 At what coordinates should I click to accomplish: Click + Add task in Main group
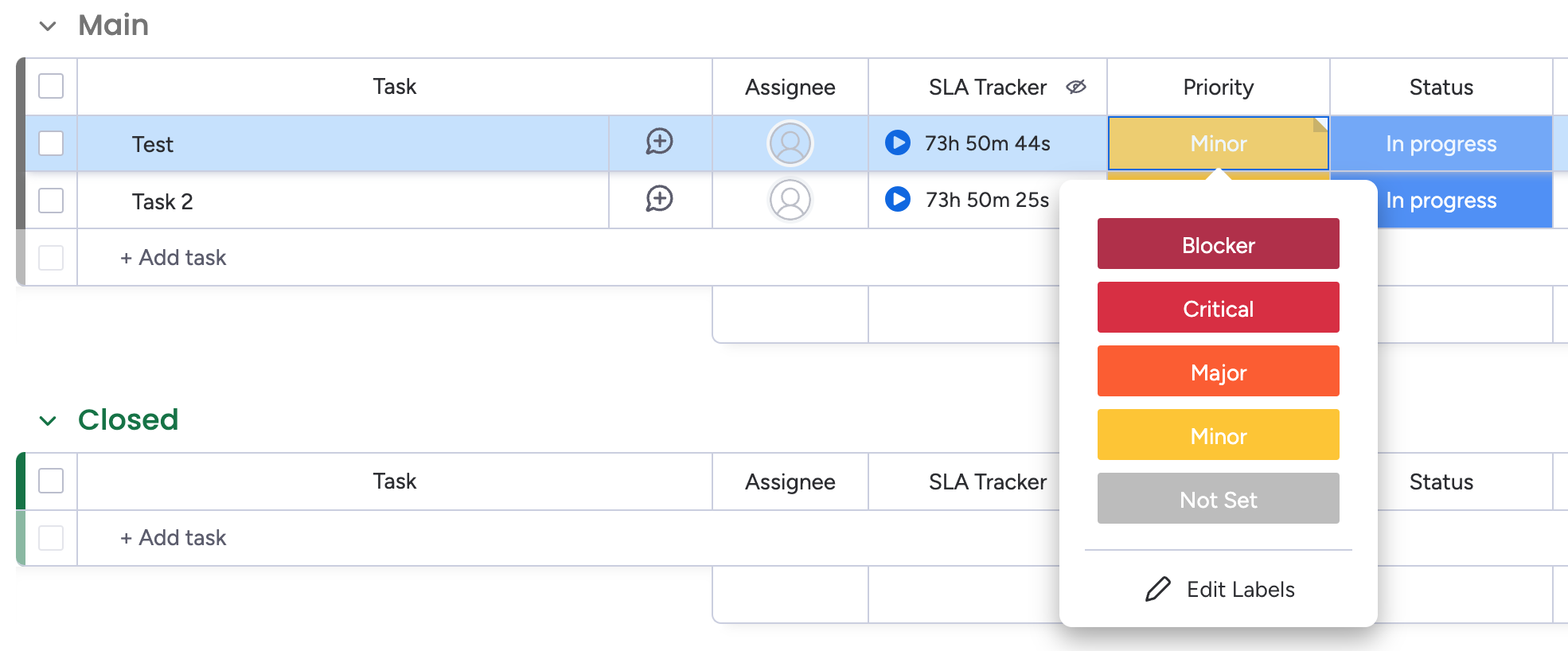(174, 257)
